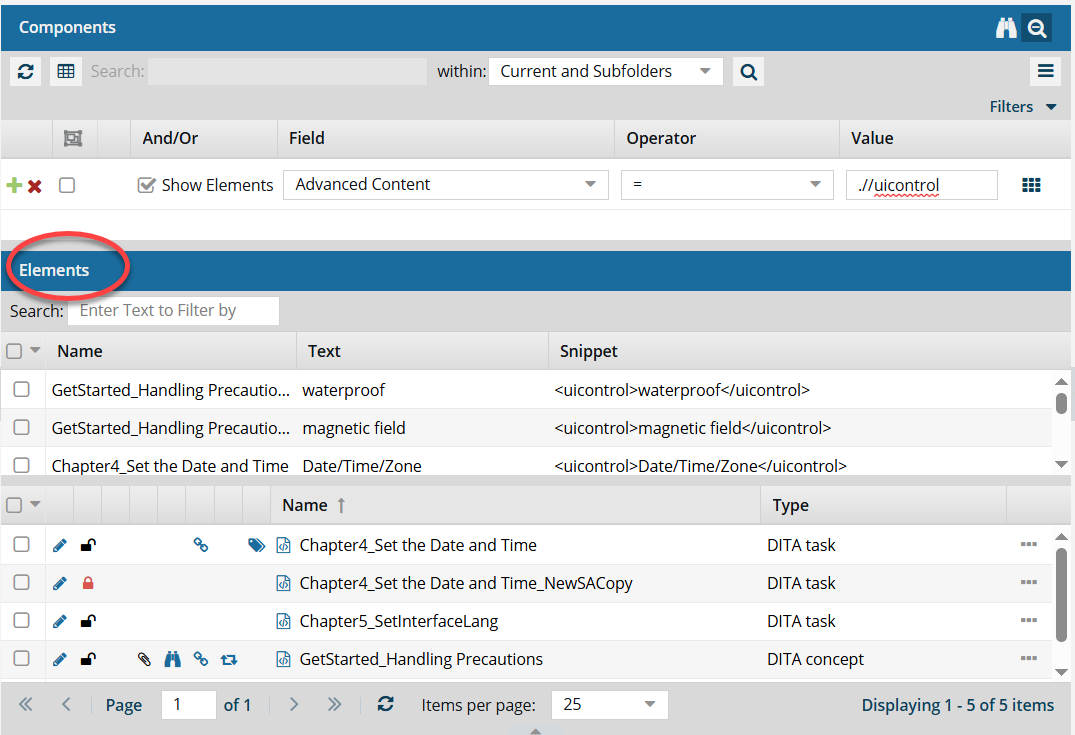The width and height of the screenshot is (1075, 735).
Task: Select all components with the lower grid header checkbox
Action: [x=14, y=505]
